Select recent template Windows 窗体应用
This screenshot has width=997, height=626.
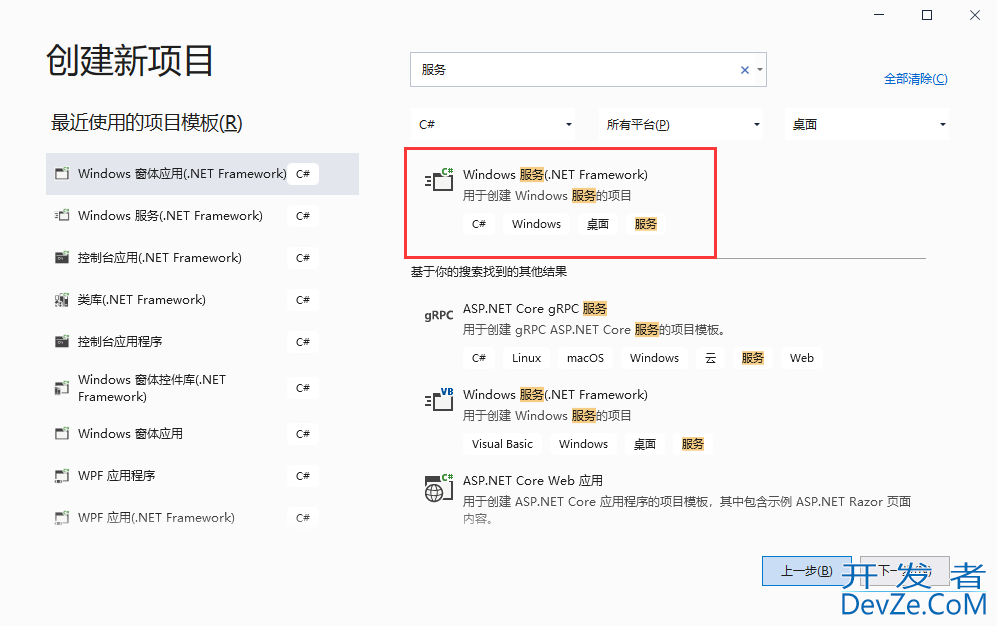pos(202,433)
